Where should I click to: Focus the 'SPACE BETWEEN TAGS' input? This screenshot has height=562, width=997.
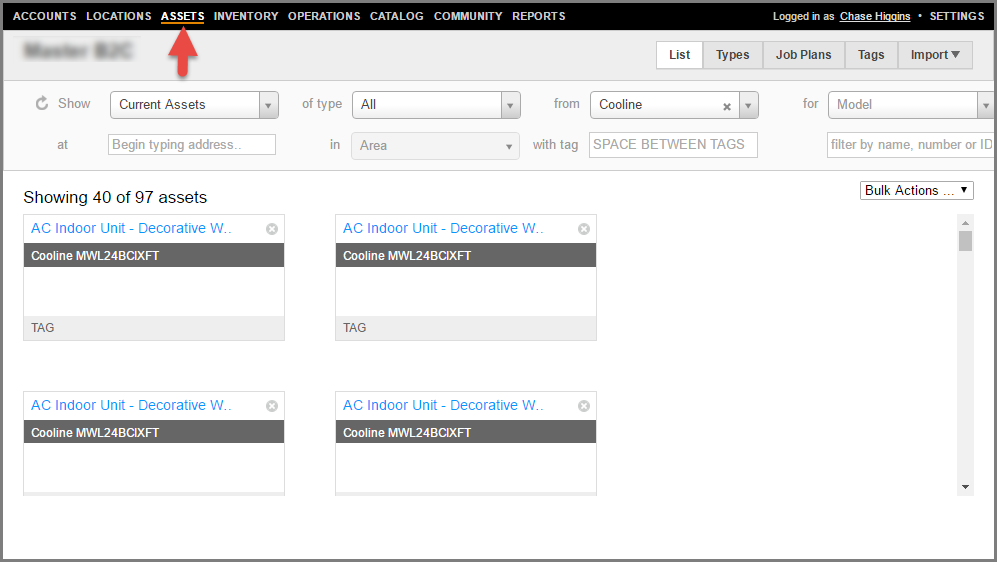[673, 145]
